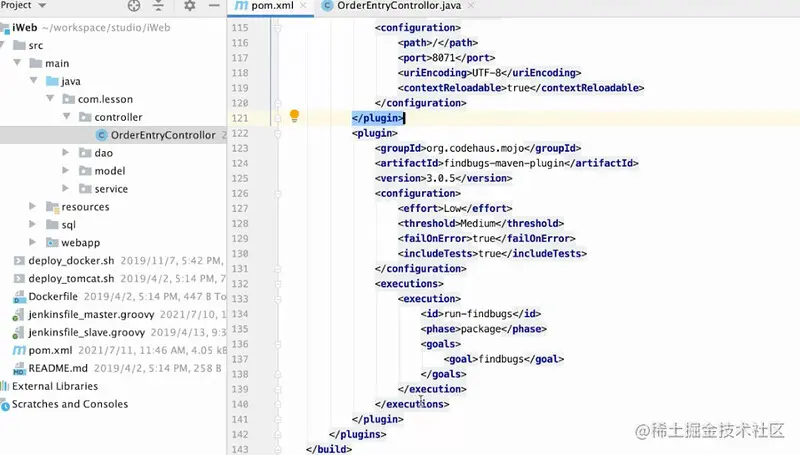Switch to the OrderEntryControllor.java tab

pos(398,6)
